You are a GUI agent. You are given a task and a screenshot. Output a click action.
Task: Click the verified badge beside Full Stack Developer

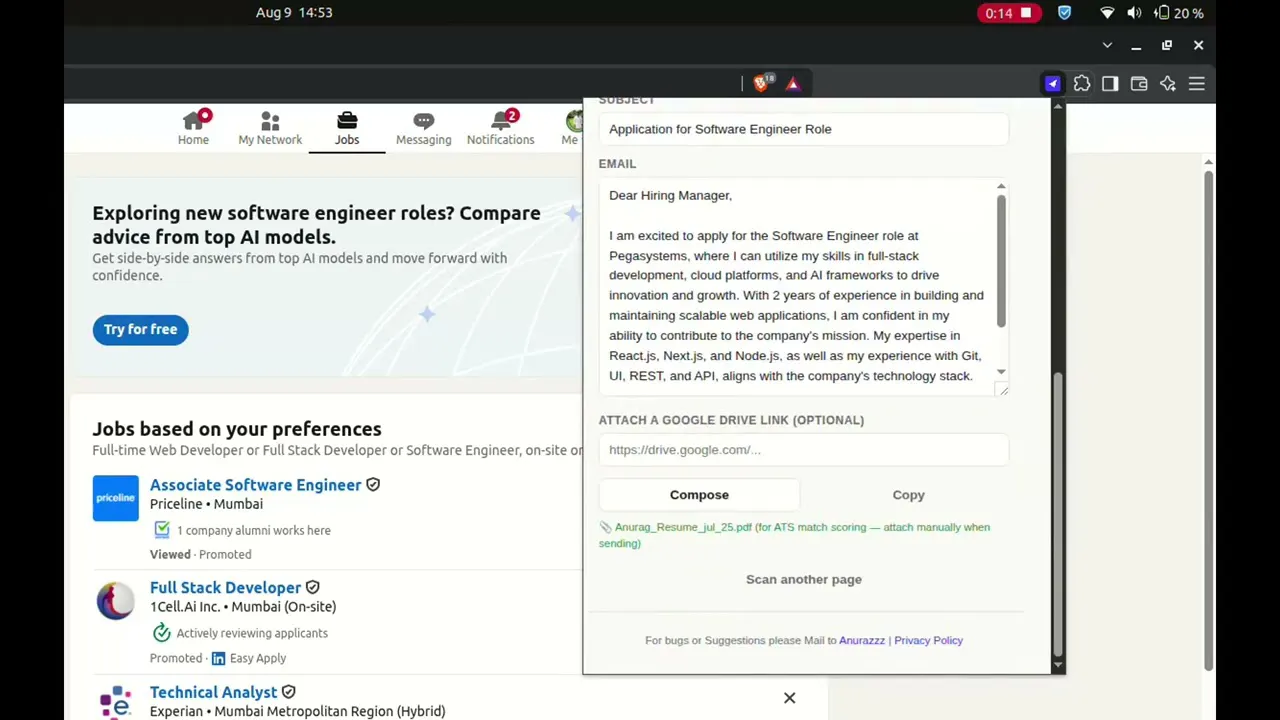coord(312,588)
